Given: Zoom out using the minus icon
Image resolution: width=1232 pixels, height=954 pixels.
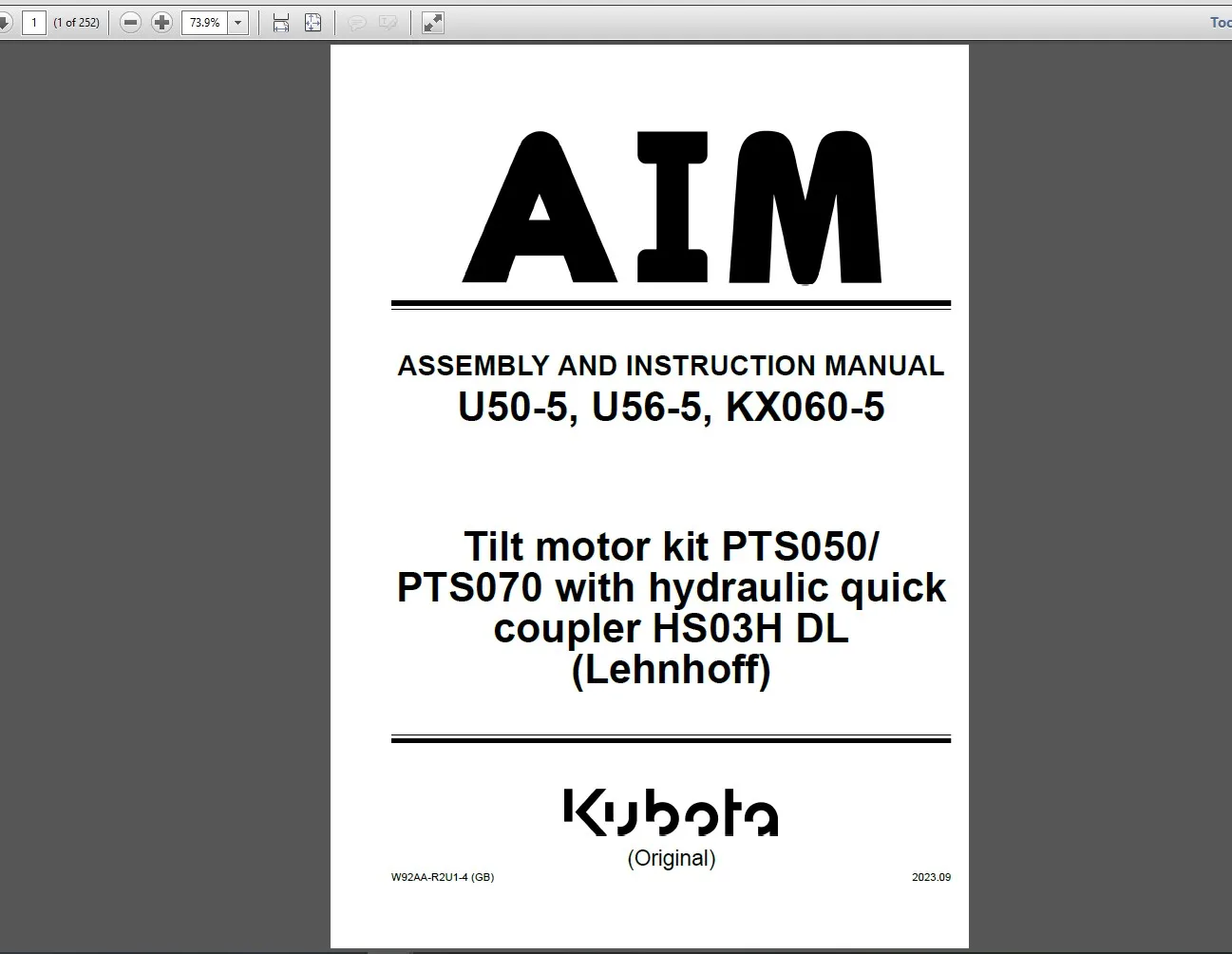Looking at the screenshot, I should [x=130, y=22].
